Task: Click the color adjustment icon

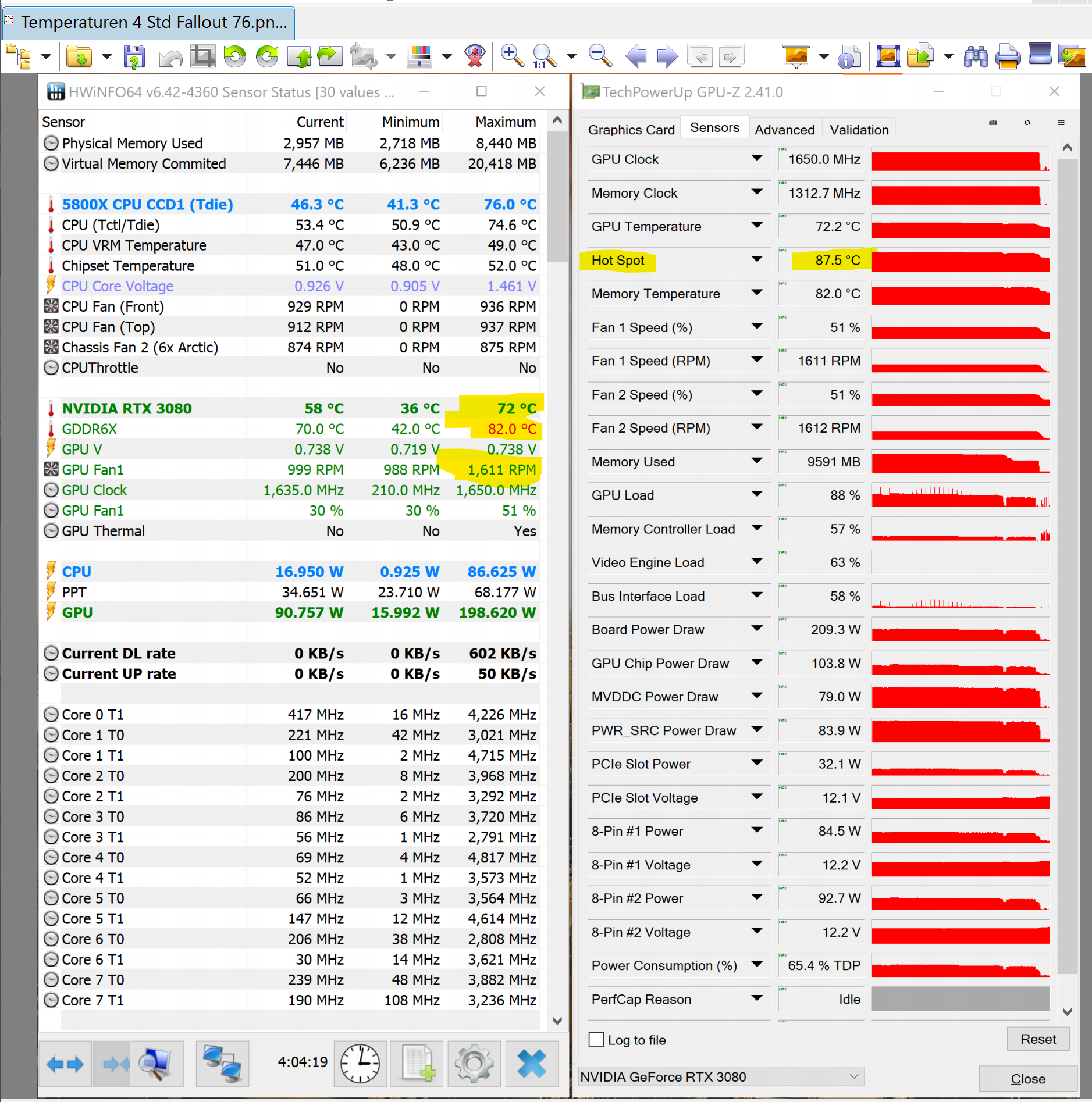Action: click(419, 57)
